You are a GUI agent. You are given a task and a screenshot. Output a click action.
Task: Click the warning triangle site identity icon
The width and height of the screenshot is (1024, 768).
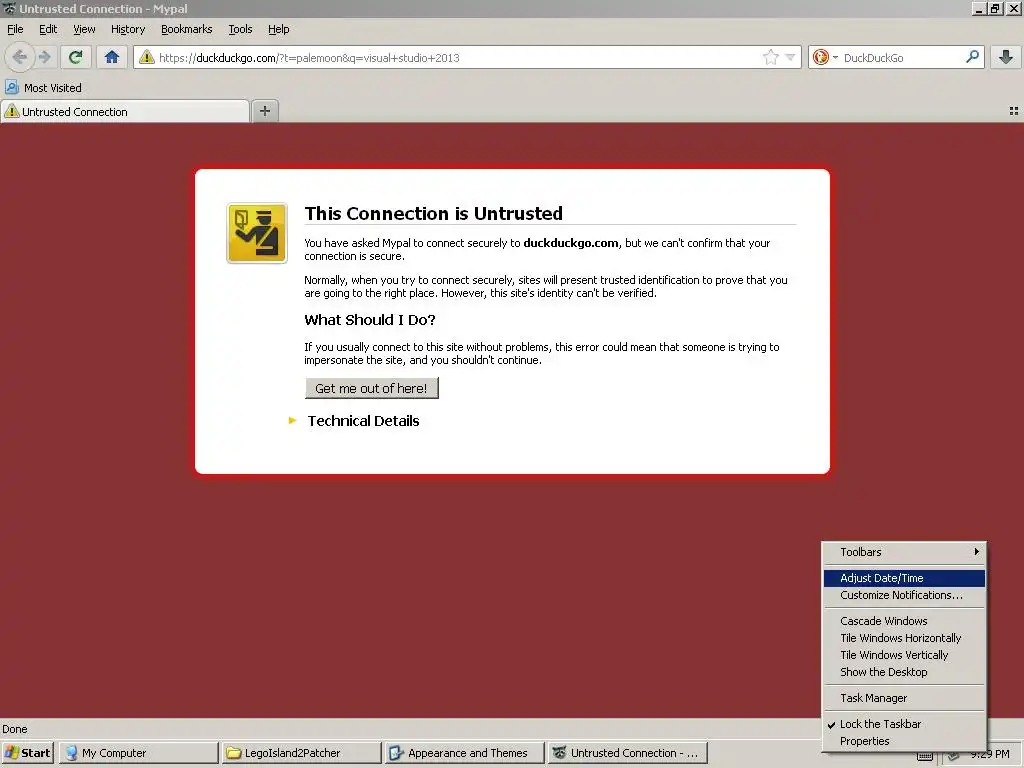pyautogui.click(x=147, y=57)
